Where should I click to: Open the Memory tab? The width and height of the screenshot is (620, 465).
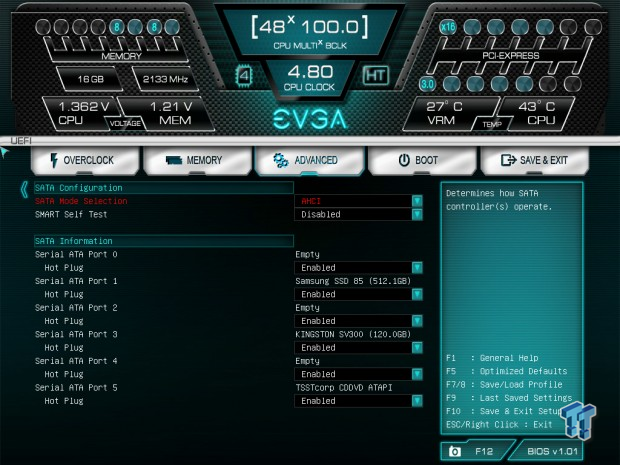(198, 161)
